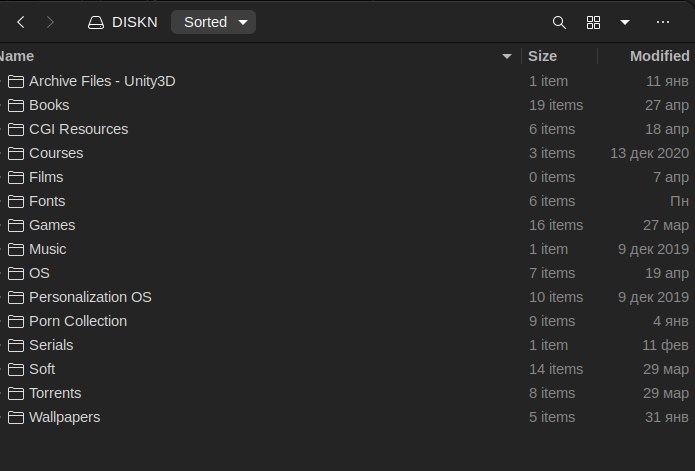Click the 13 дек 2020 date of Courses

[650, 153]
